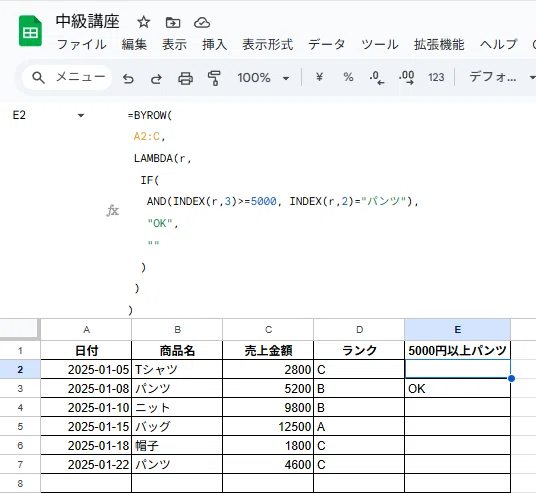Open the デフォ... font dropdown
Screen dimensions: 536x493
[x=501, y=77]
